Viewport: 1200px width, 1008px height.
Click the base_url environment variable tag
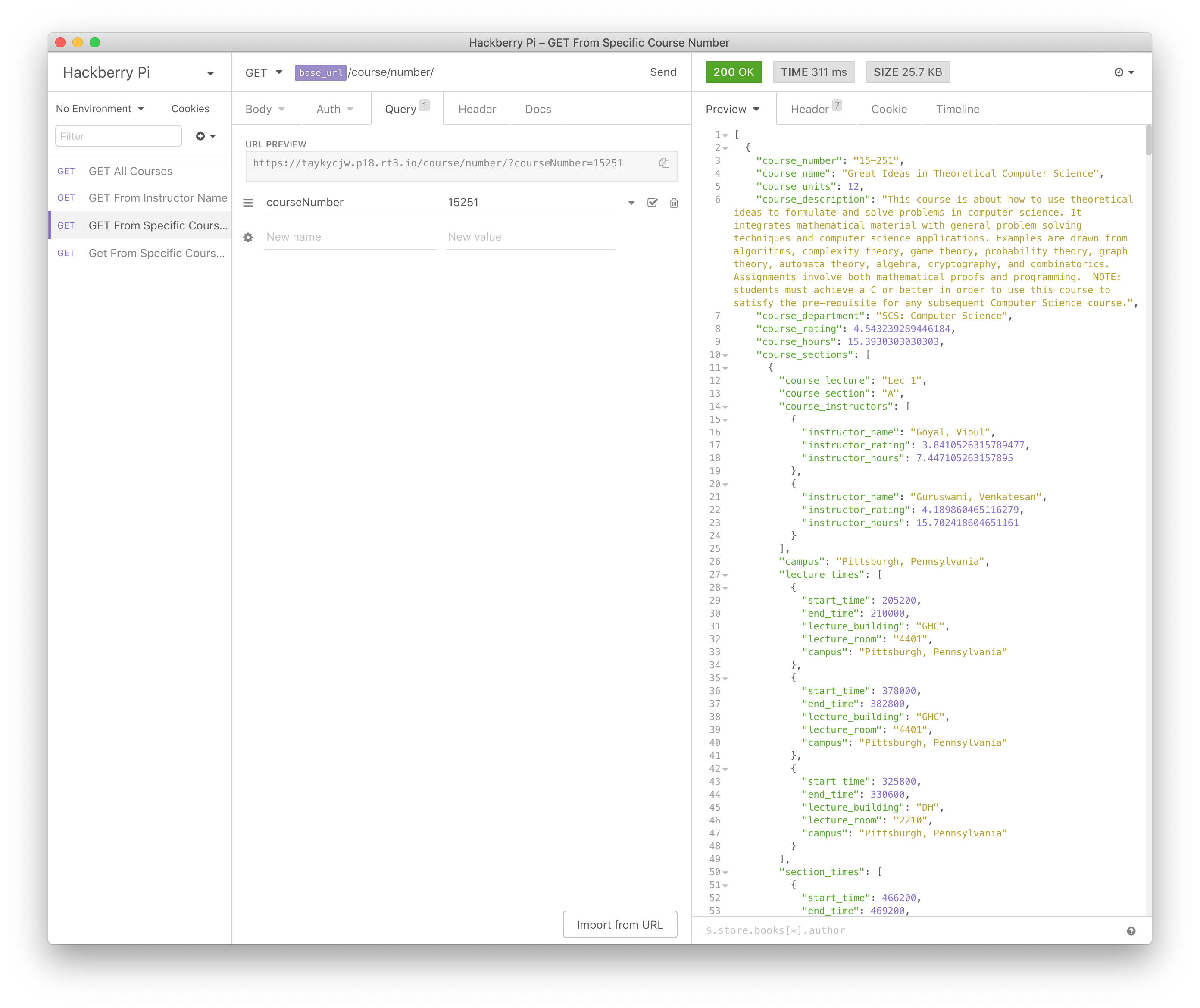coord(320,72)
